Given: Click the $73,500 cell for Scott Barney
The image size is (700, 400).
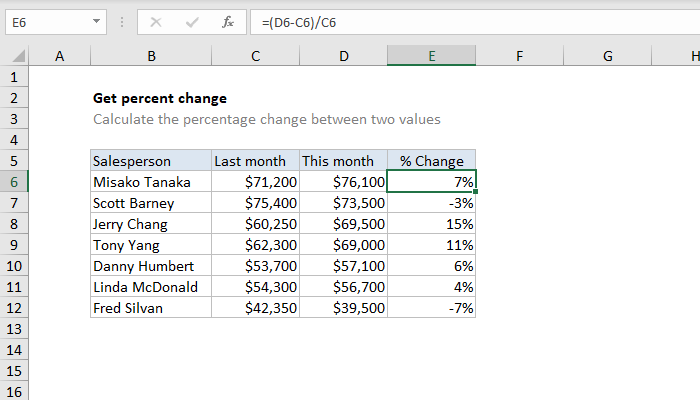Looking at the screenshot, I should coord(343,203).
